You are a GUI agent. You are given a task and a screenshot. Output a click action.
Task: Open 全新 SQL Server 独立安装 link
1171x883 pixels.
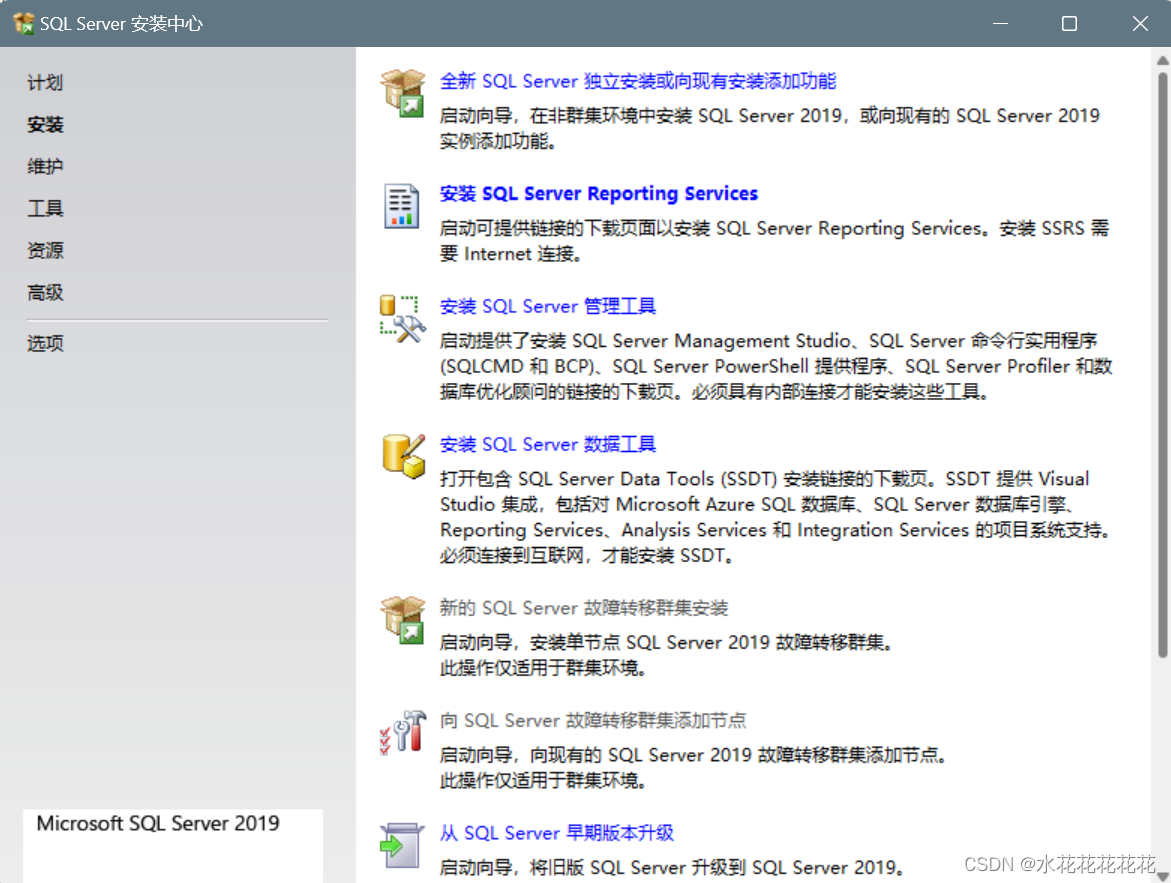coord(638,81)
